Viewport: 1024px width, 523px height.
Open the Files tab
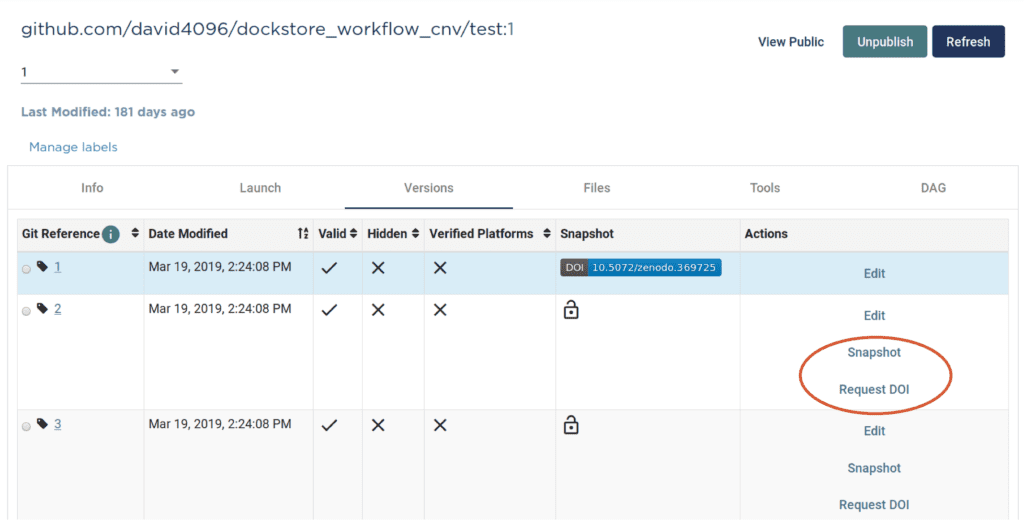597,188
